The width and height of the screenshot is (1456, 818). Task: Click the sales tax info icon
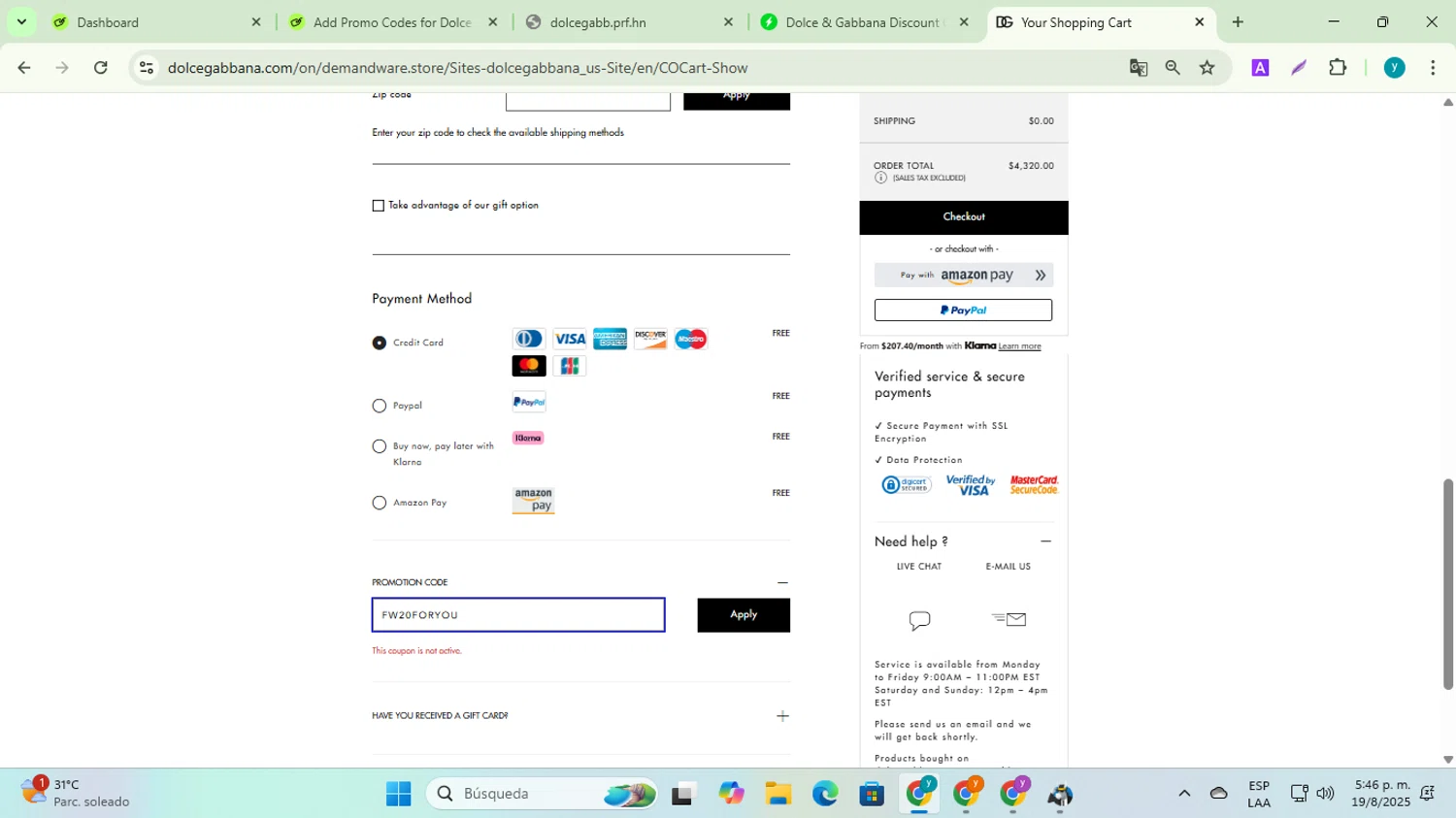(880, 178)
